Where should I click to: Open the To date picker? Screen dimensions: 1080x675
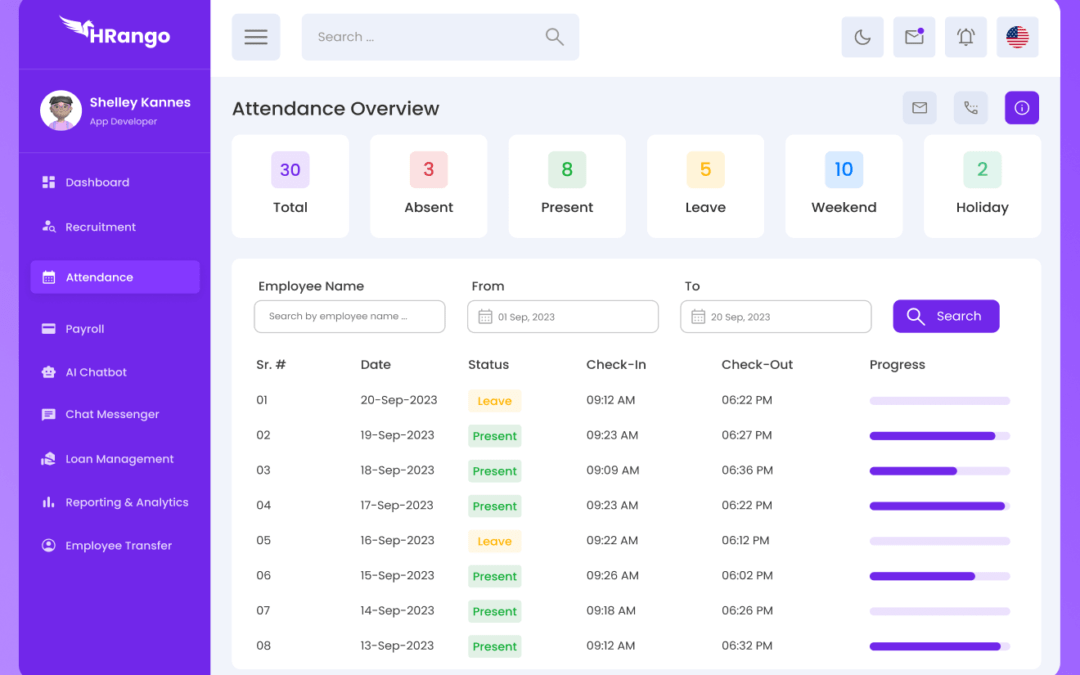[x=775, y=317]
